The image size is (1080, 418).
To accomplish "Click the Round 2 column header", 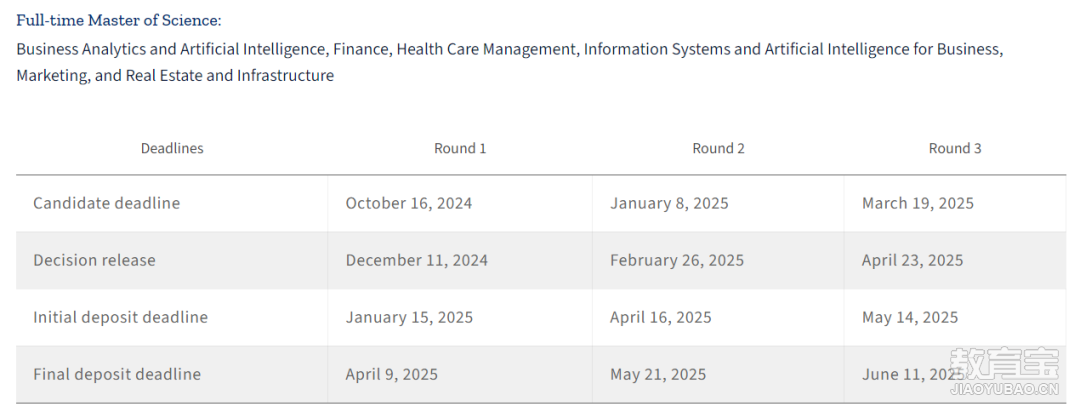I will point(718,148).
